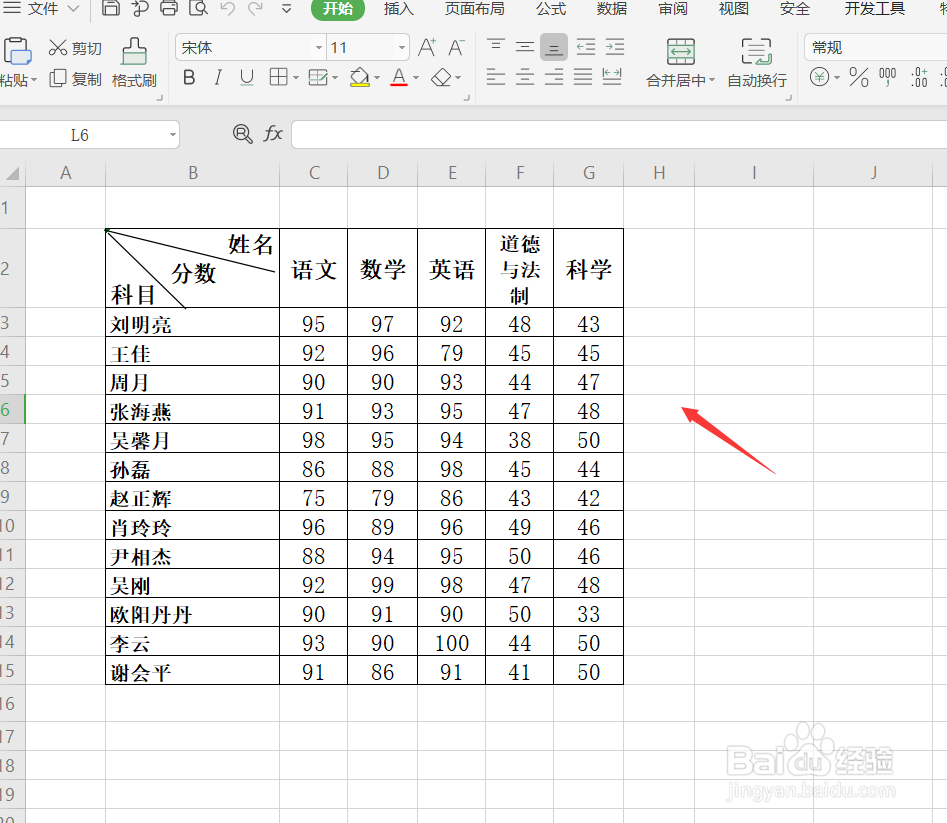Switch to the 插入 ribbon tab
Screen dimensions: 947x823
pos(398,9)
